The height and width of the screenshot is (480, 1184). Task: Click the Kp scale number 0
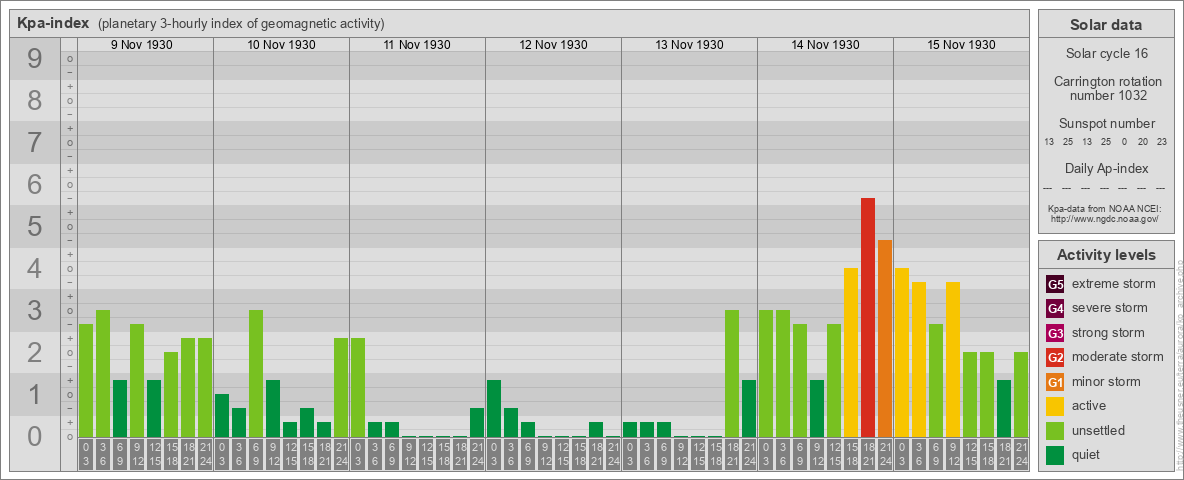(x=35, y=436)
